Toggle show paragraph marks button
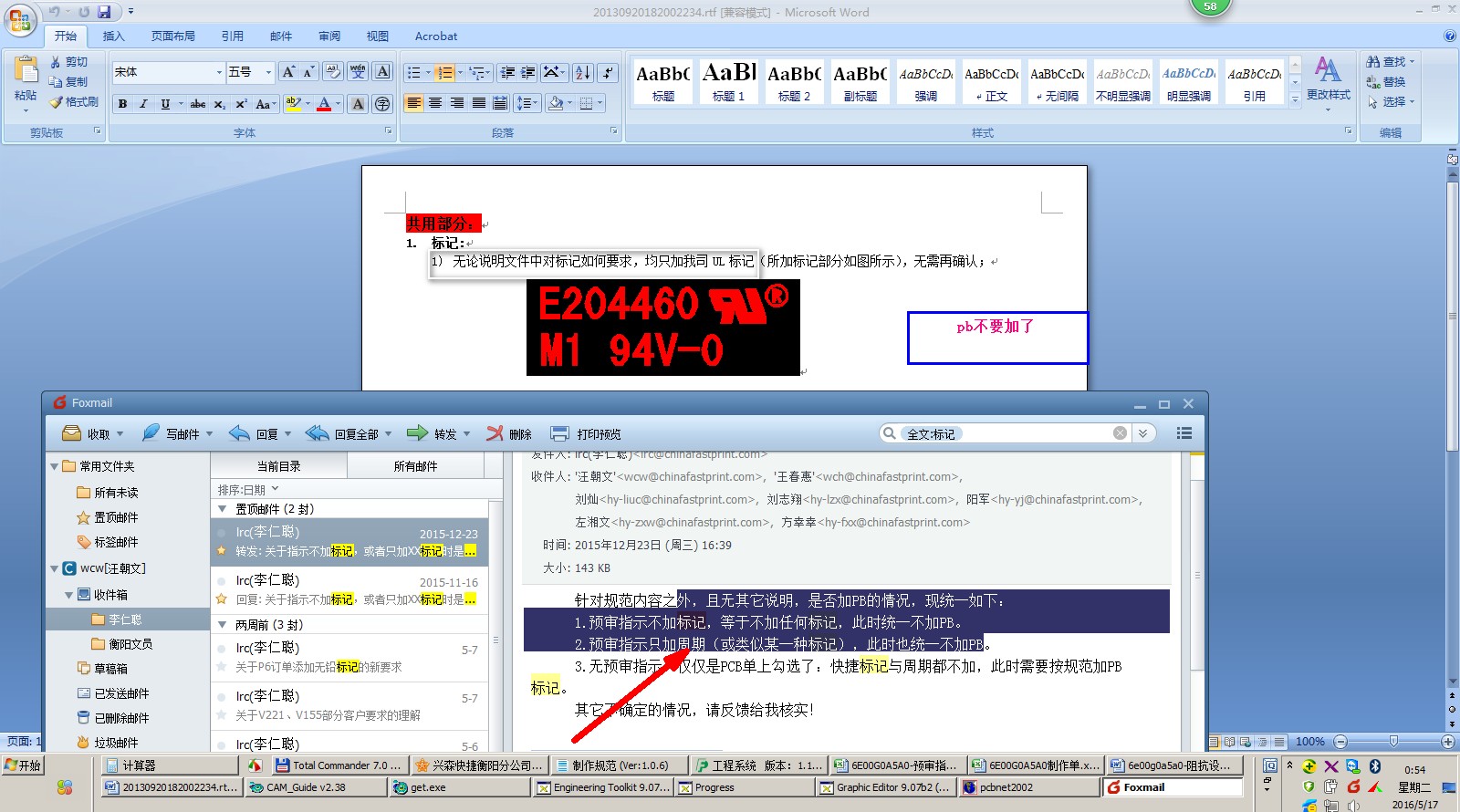1460x812 pixels. pos(608,72)
